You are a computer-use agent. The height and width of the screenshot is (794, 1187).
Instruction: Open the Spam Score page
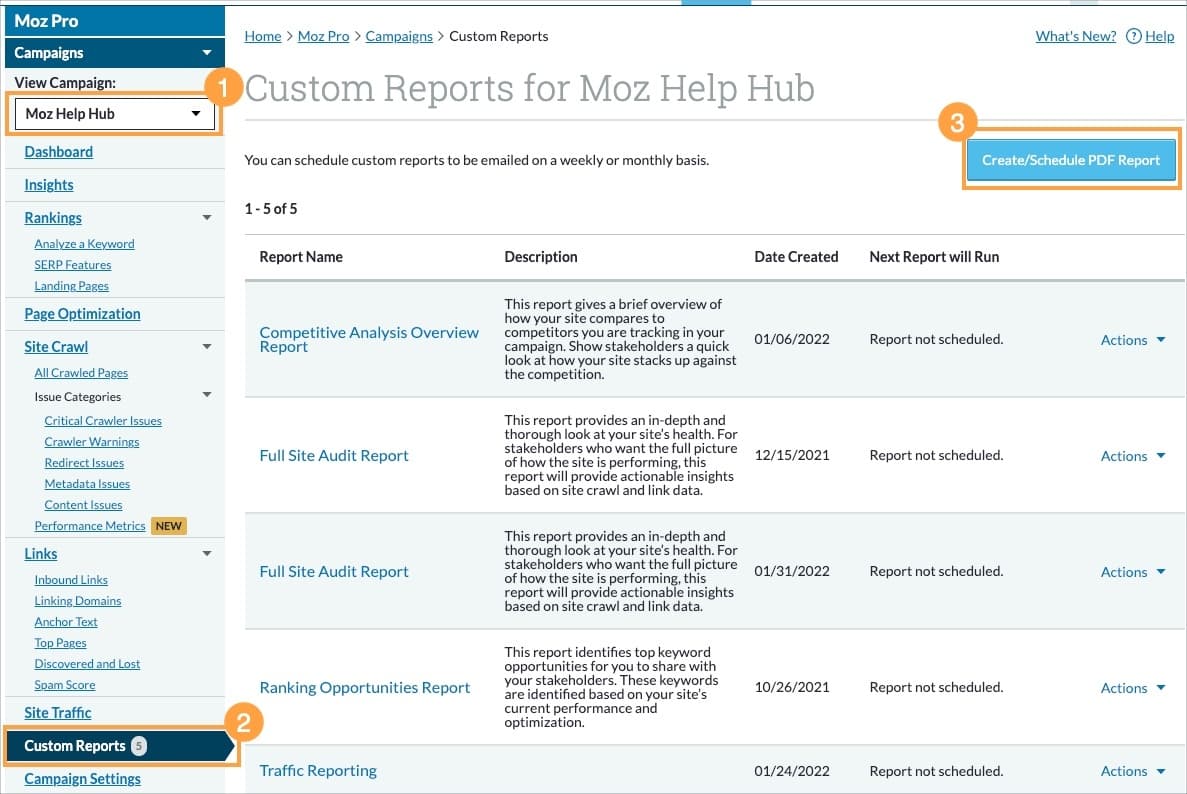coord(65,684)
